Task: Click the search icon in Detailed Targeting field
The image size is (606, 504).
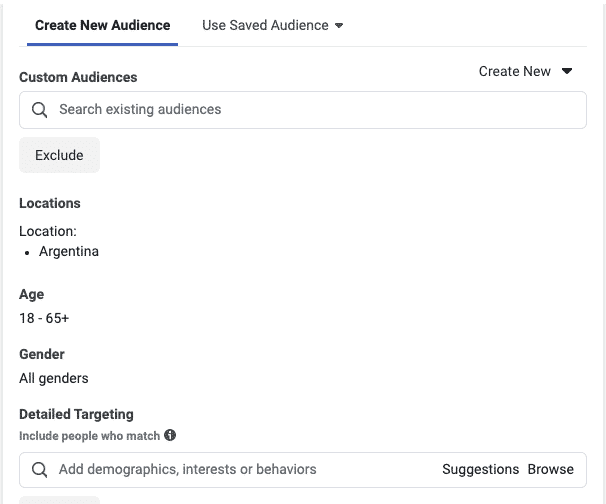Action: pos(40,470)
